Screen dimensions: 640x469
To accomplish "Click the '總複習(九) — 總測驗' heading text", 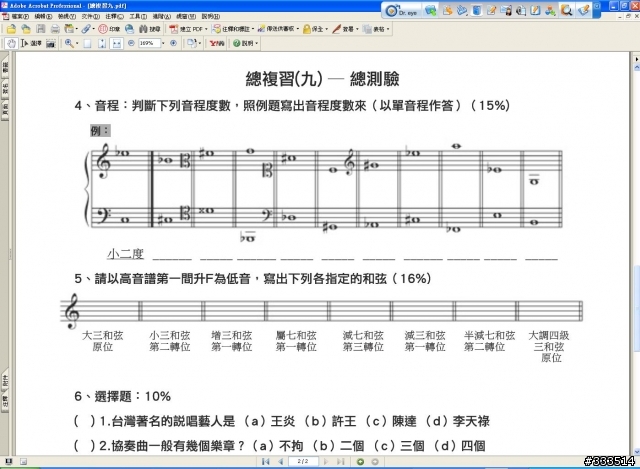I will (322, 79).
